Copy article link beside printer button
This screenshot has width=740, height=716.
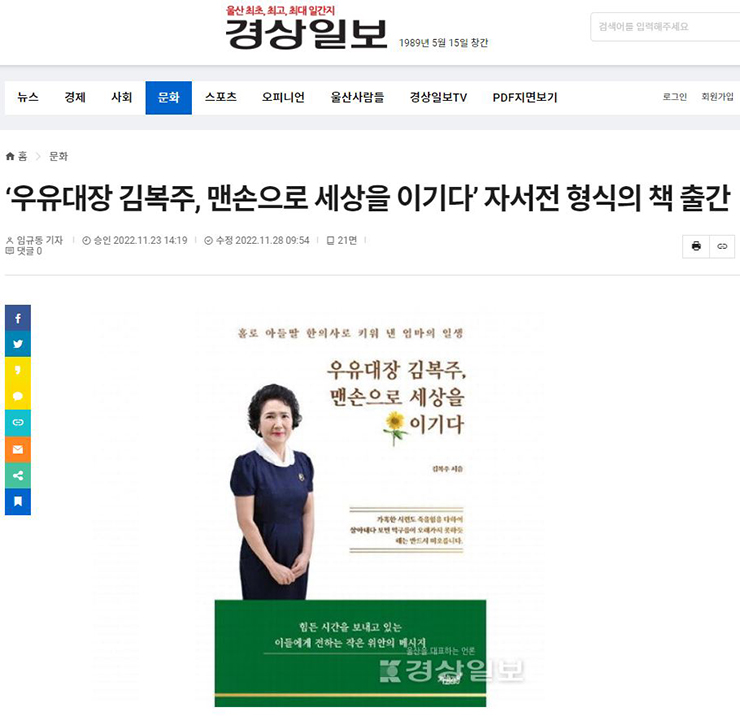pyautogui.click(x=722, y=246)
